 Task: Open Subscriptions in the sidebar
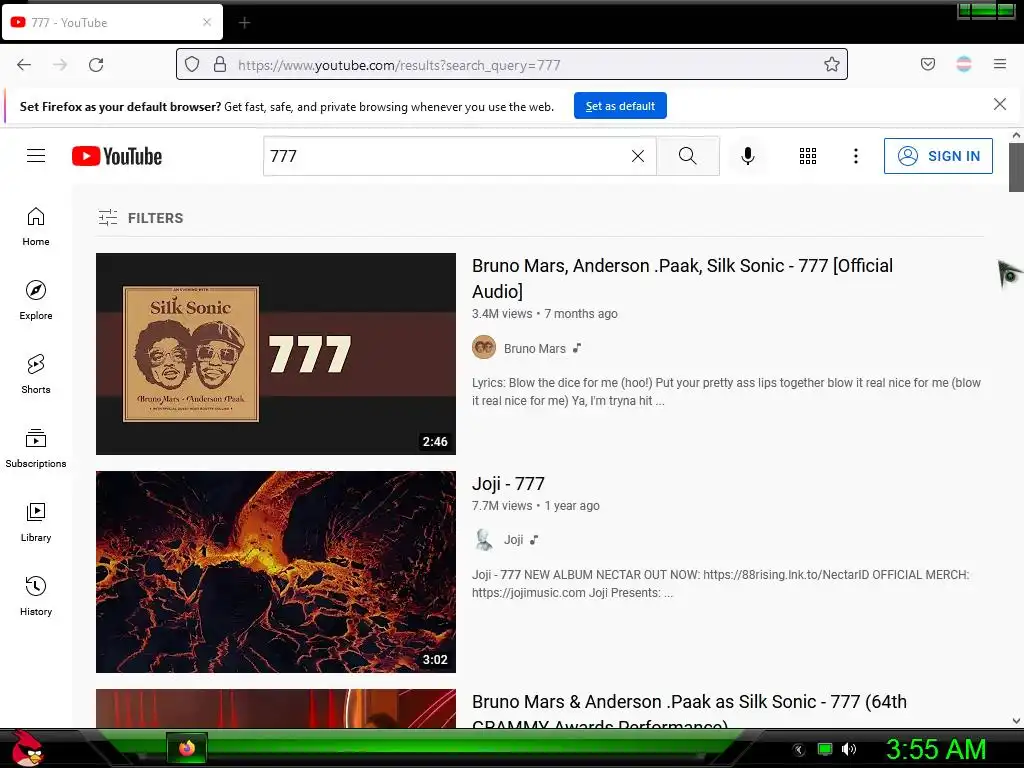pos(36,449)
